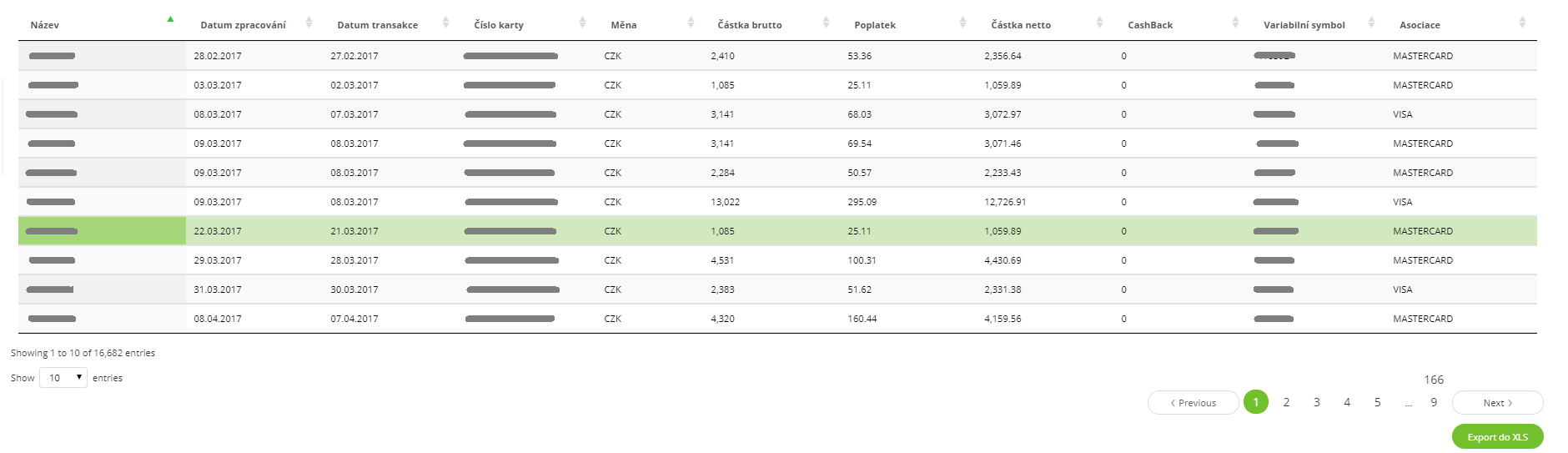1568x453 pixels.
Task: Click the Částka netto header text
Action: pos(1020,25)
